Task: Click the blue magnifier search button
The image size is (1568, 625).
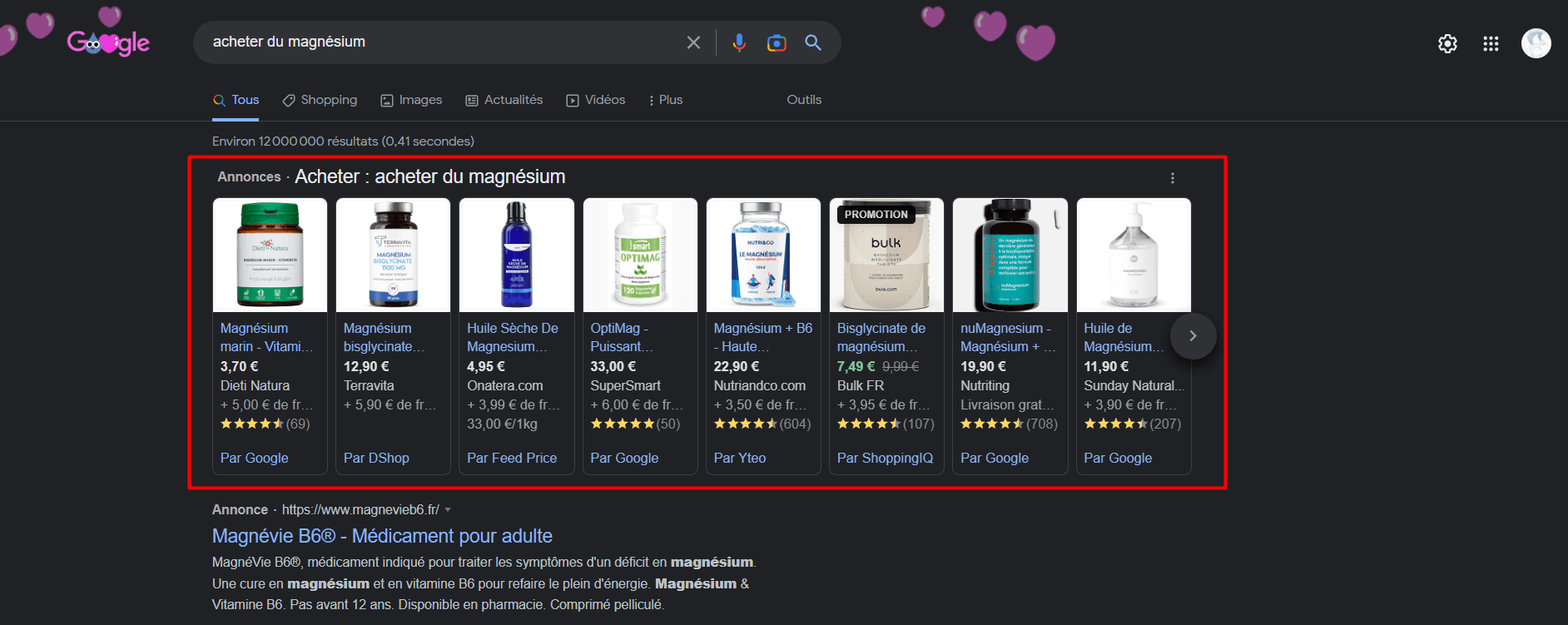Action: point(813,42)
